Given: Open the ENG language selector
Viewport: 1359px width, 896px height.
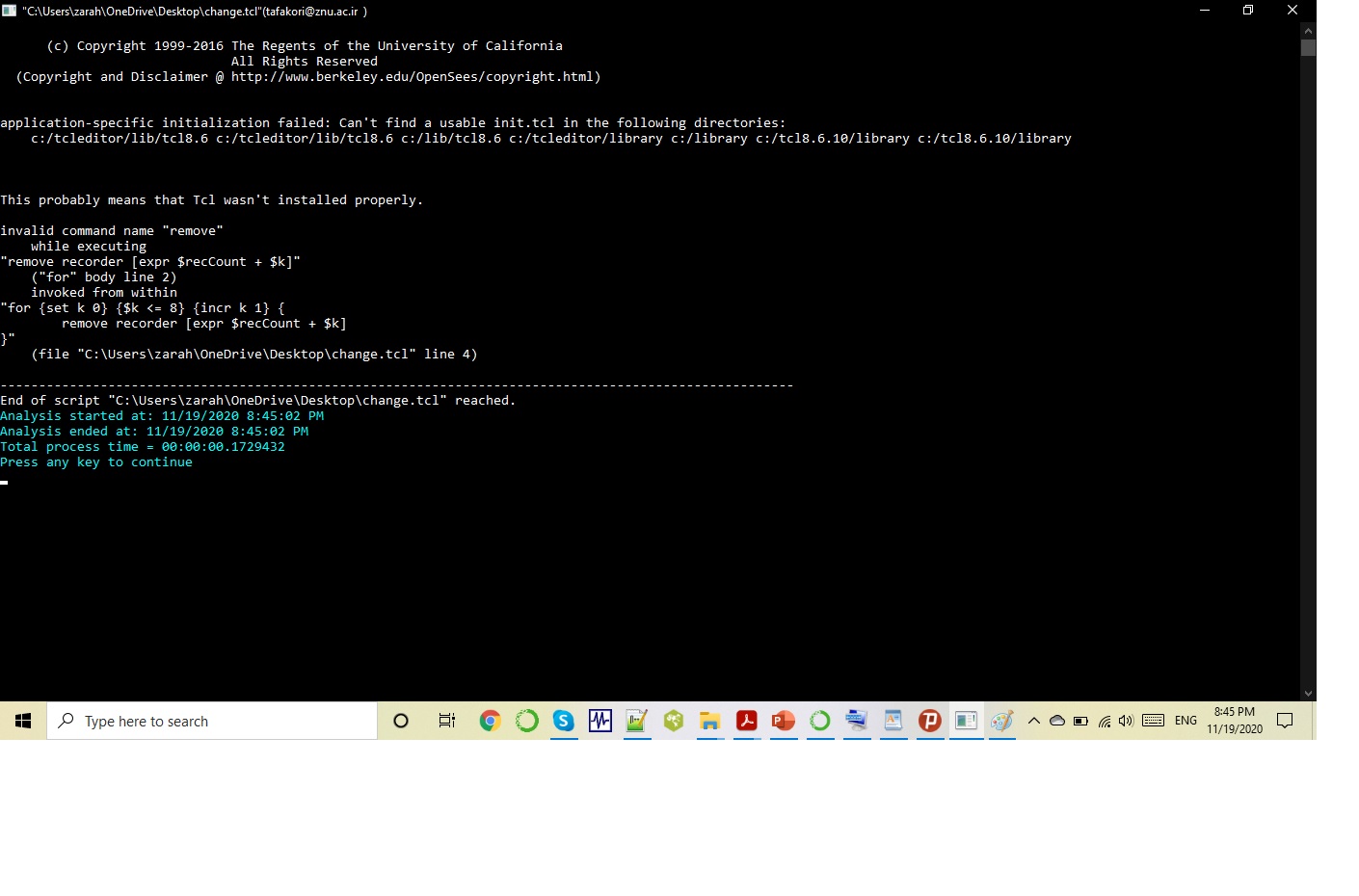Looking at the screenshot, I should coord(1186,720).
